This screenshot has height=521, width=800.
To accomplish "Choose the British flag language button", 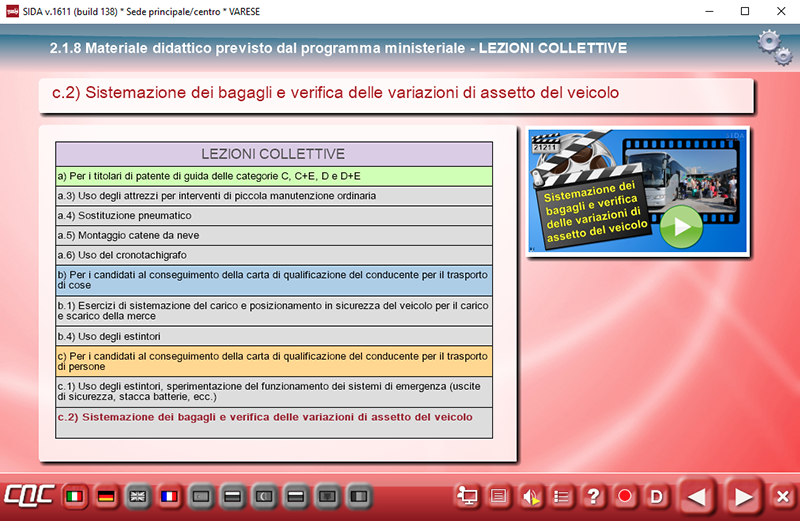I will (137, 495).
